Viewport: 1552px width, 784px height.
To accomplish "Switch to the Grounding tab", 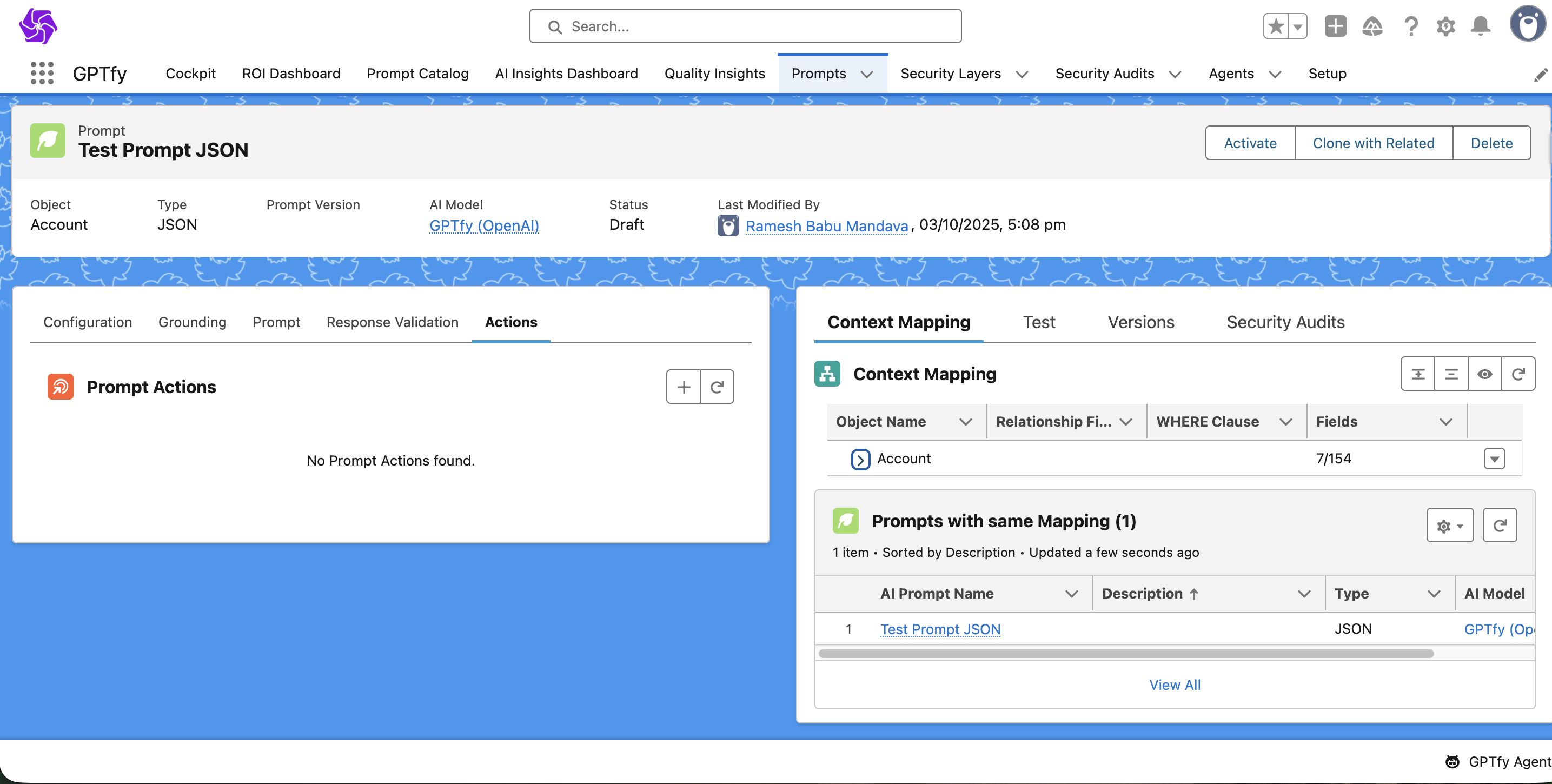I will point(192,322).
